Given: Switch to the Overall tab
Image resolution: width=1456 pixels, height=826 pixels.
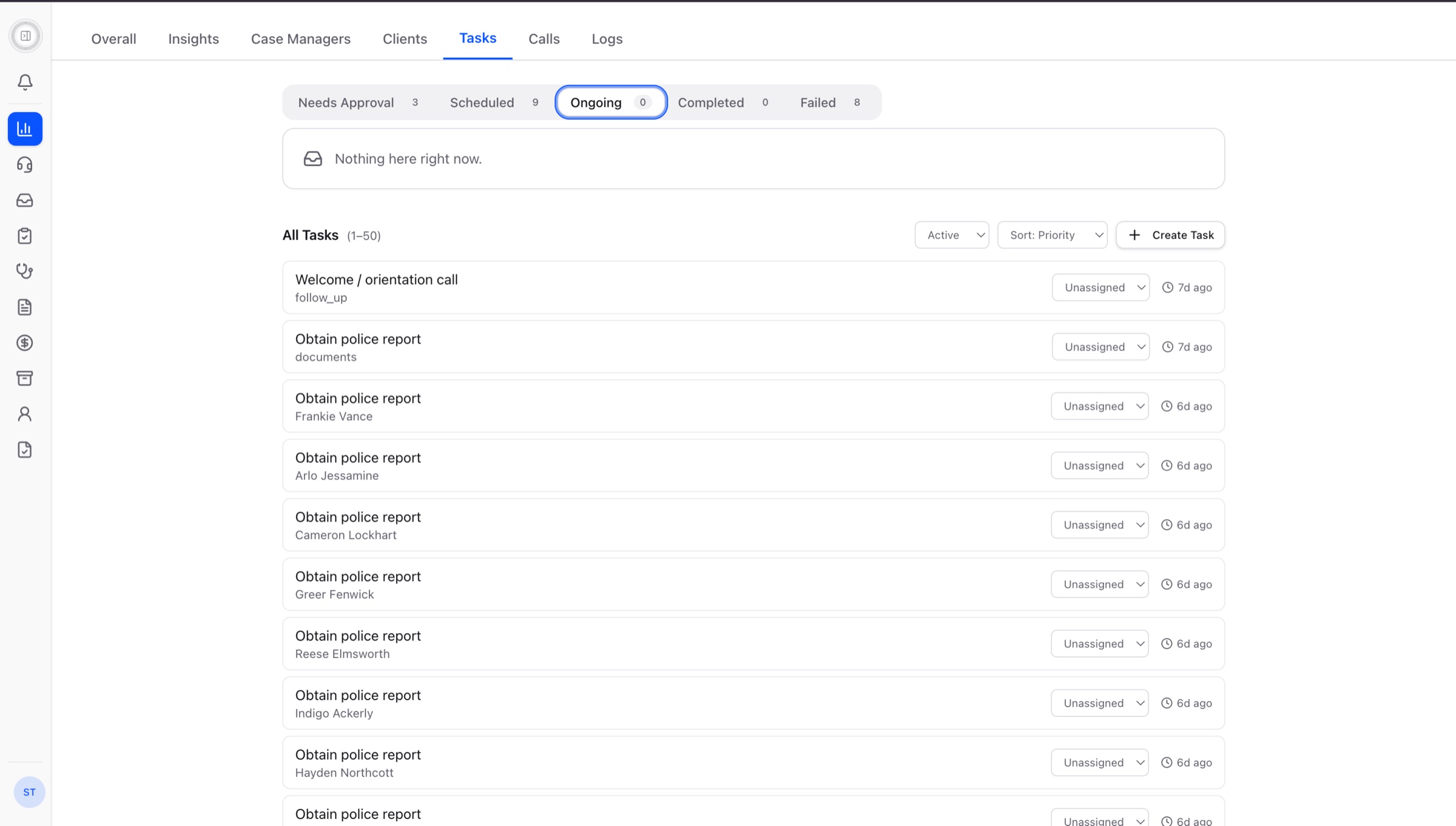Looking at the screenshot, I should (113, 39).
